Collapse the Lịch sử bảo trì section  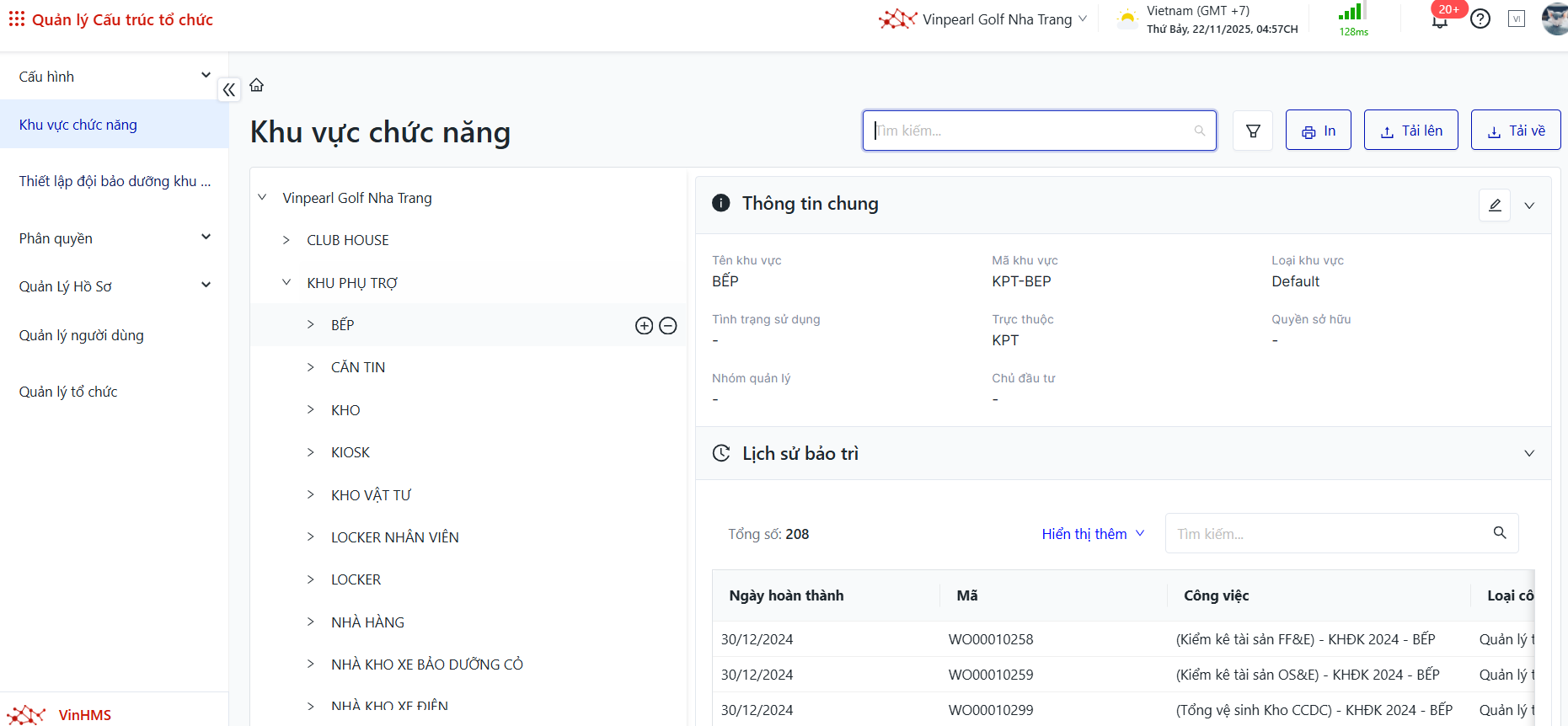pyautogui.click(x=1529, y=453)
